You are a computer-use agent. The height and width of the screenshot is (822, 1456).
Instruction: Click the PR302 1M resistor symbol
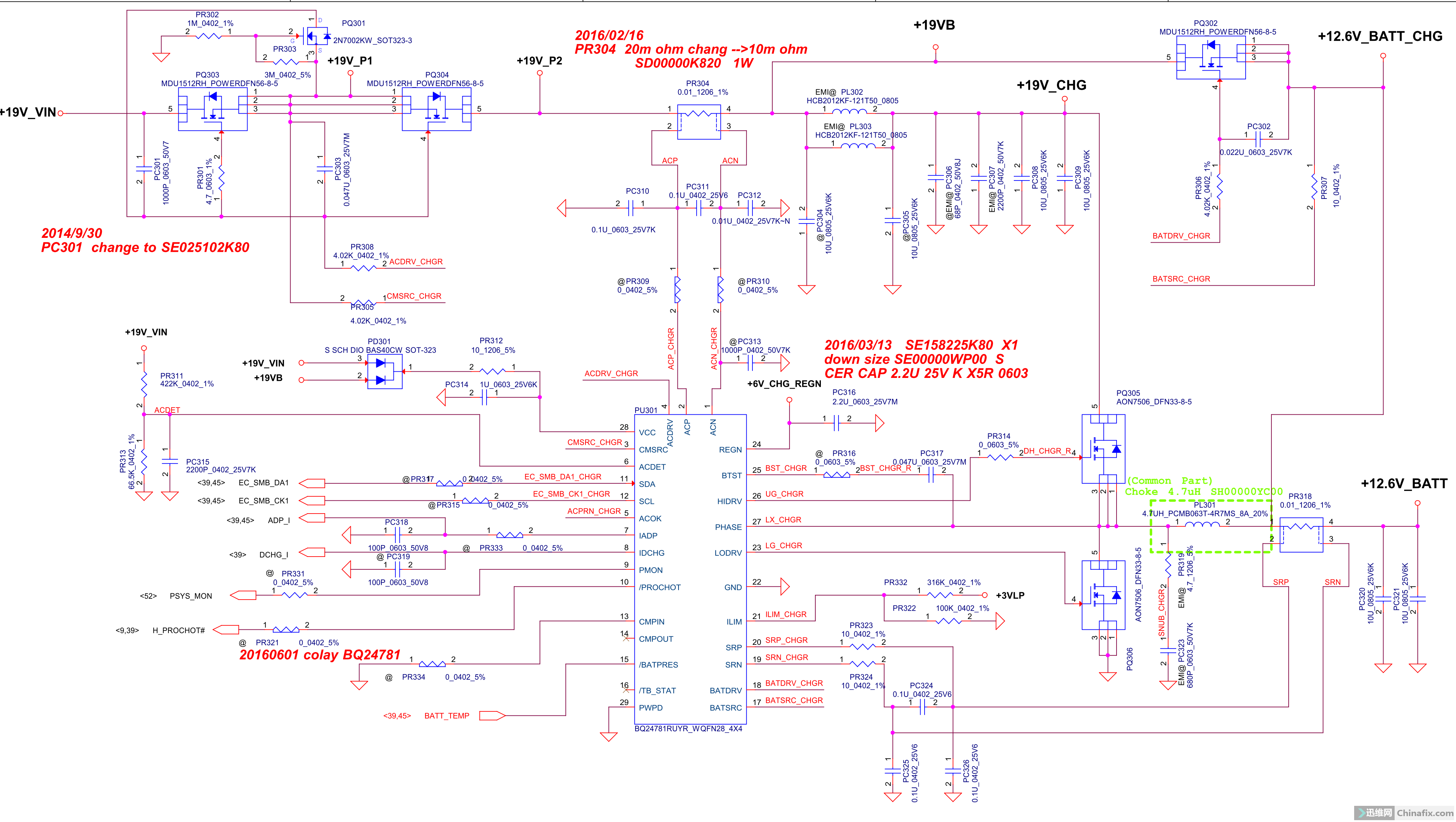tap(209, 36)
